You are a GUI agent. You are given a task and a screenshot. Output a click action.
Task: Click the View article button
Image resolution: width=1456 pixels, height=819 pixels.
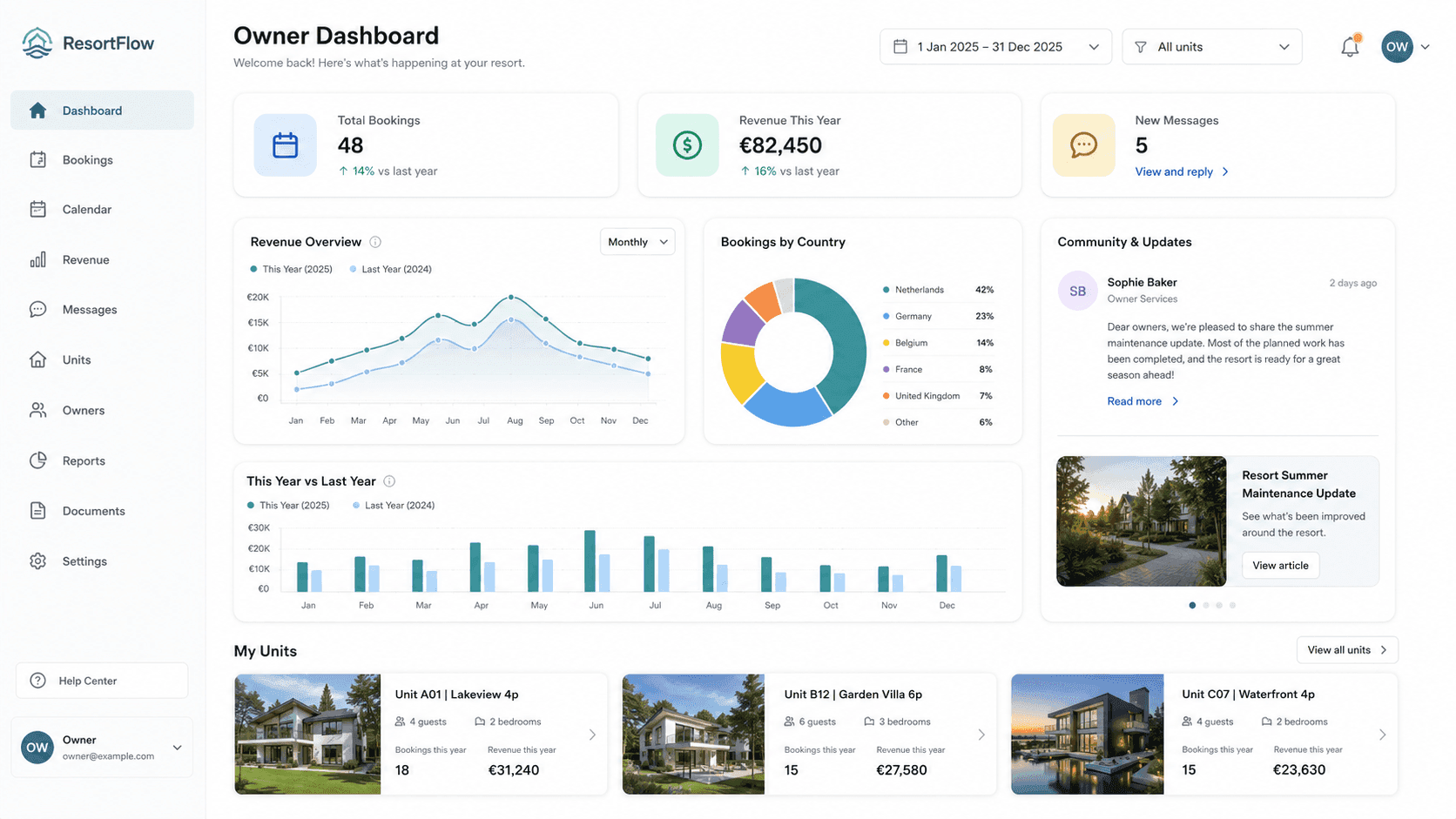[1280, 566]
